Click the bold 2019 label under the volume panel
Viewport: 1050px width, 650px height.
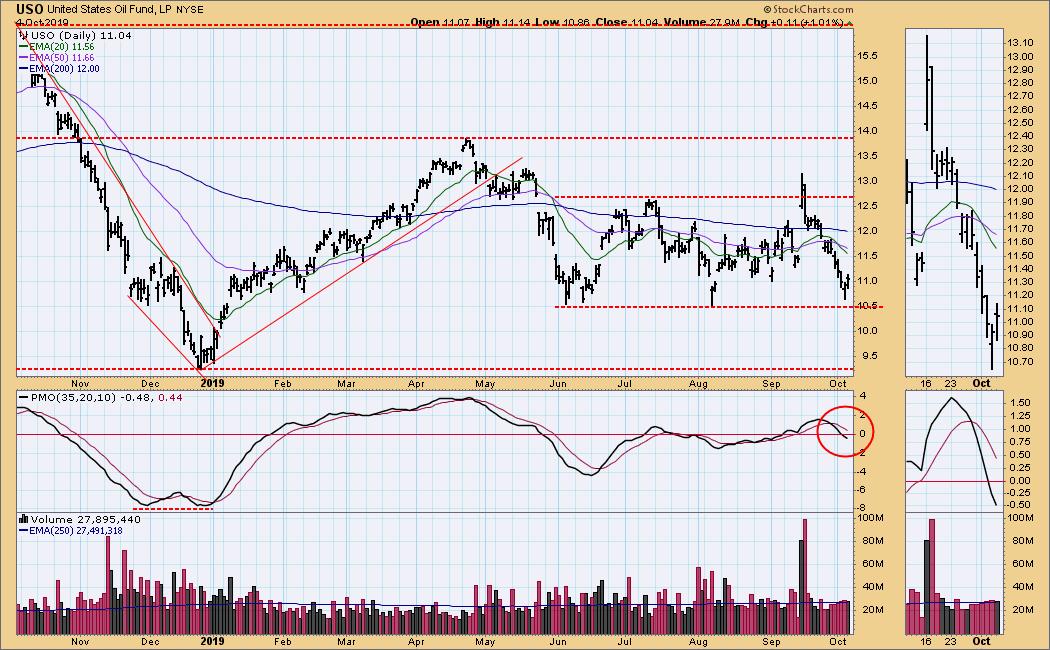click(x=212, y=641)
